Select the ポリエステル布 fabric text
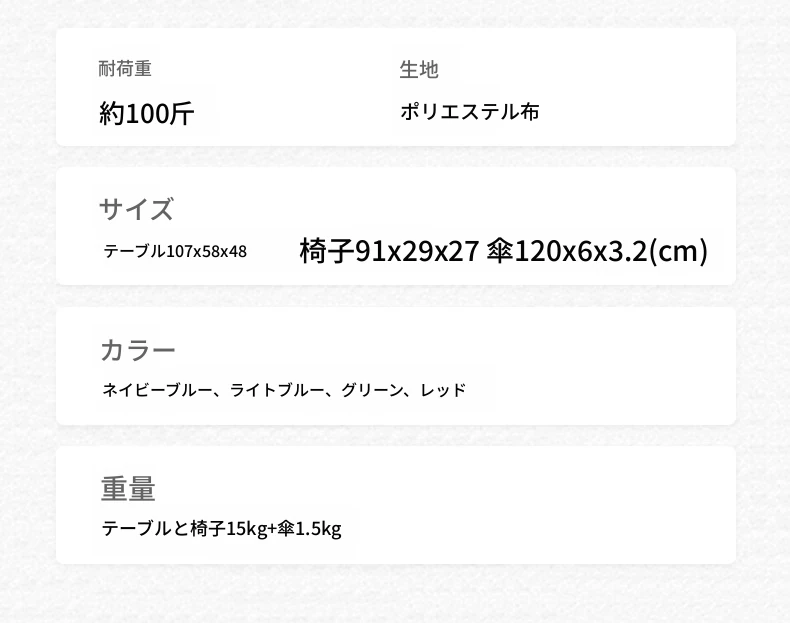This screenshot has width=790, height=623. (470, 112)
